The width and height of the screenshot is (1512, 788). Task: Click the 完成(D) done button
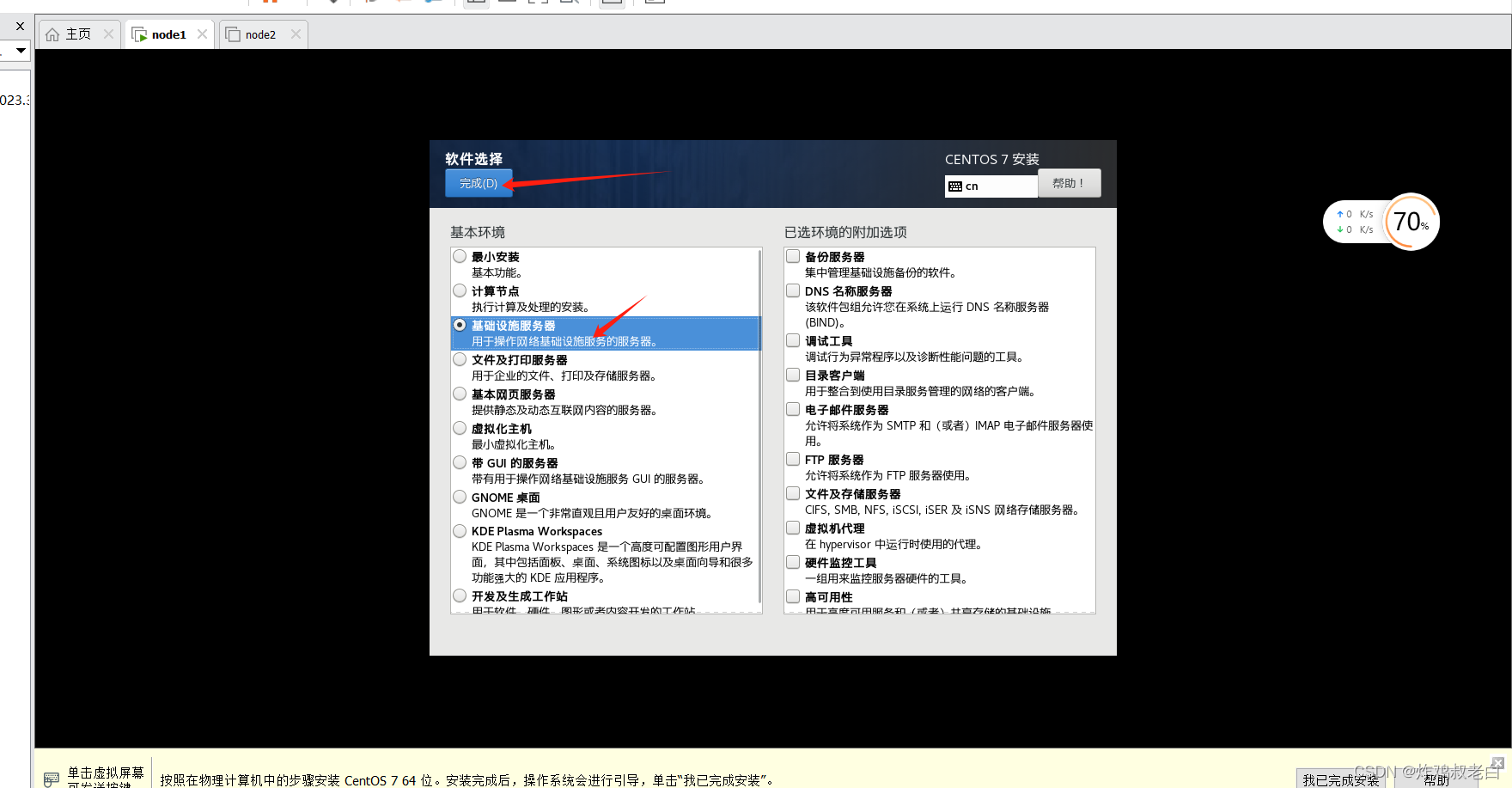(x=479, y=183)
